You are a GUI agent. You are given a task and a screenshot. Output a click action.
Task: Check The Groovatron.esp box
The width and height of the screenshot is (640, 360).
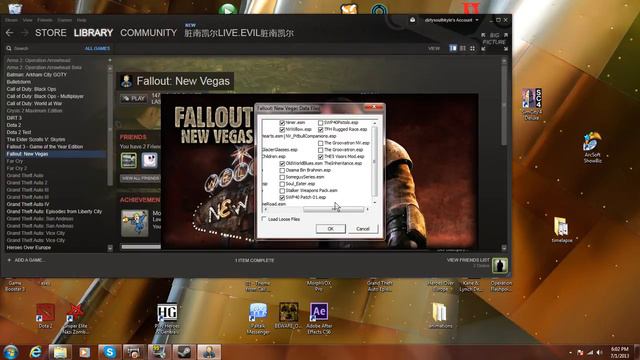pos(321,150)
